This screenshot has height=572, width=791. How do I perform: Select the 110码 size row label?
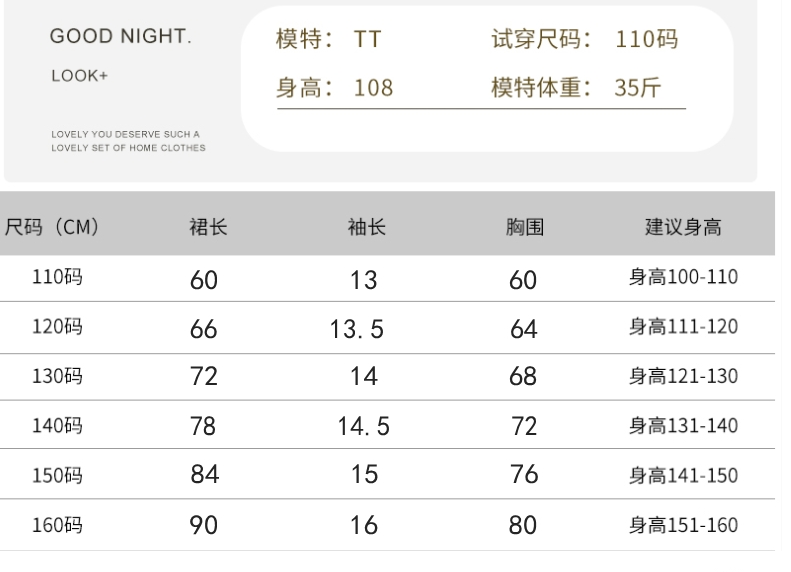[x=58, y=278]
